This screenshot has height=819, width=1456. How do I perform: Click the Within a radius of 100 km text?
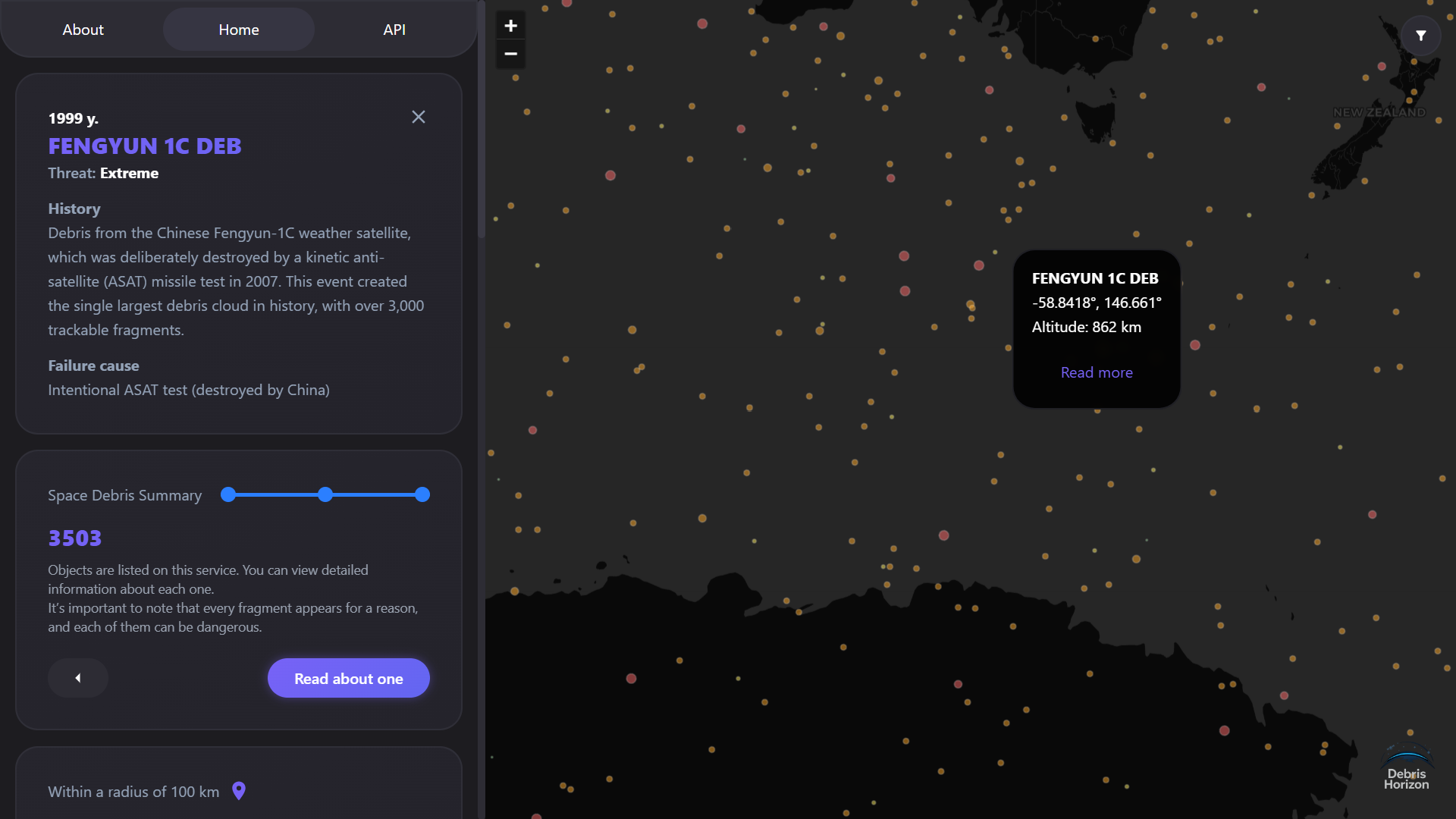coord(133,792)
